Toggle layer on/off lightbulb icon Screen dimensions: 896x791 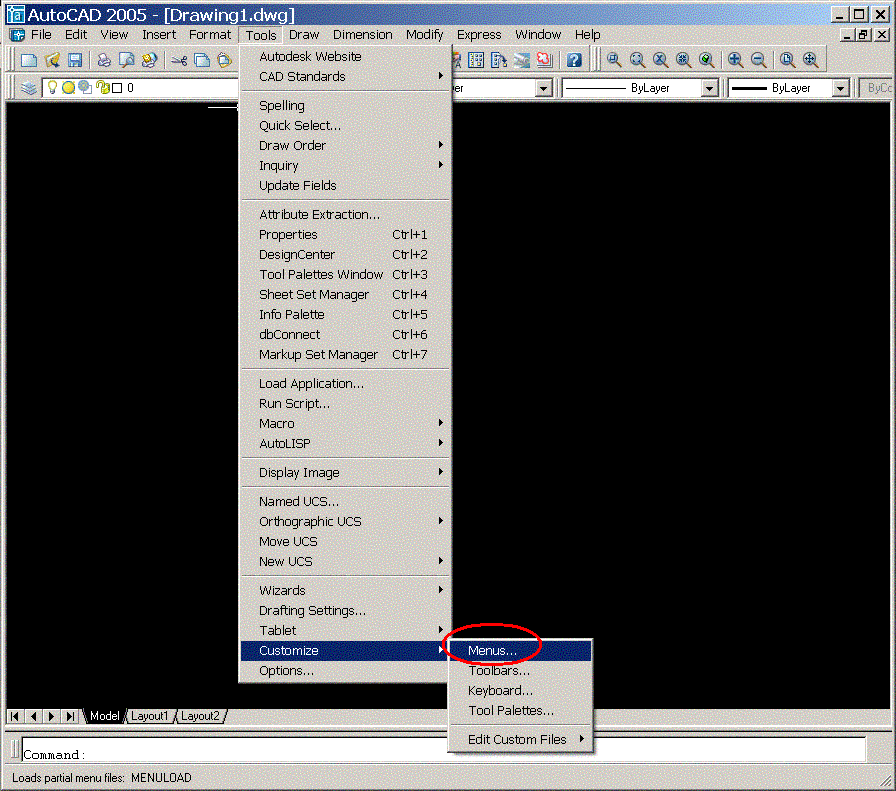[x=54, y=88]
